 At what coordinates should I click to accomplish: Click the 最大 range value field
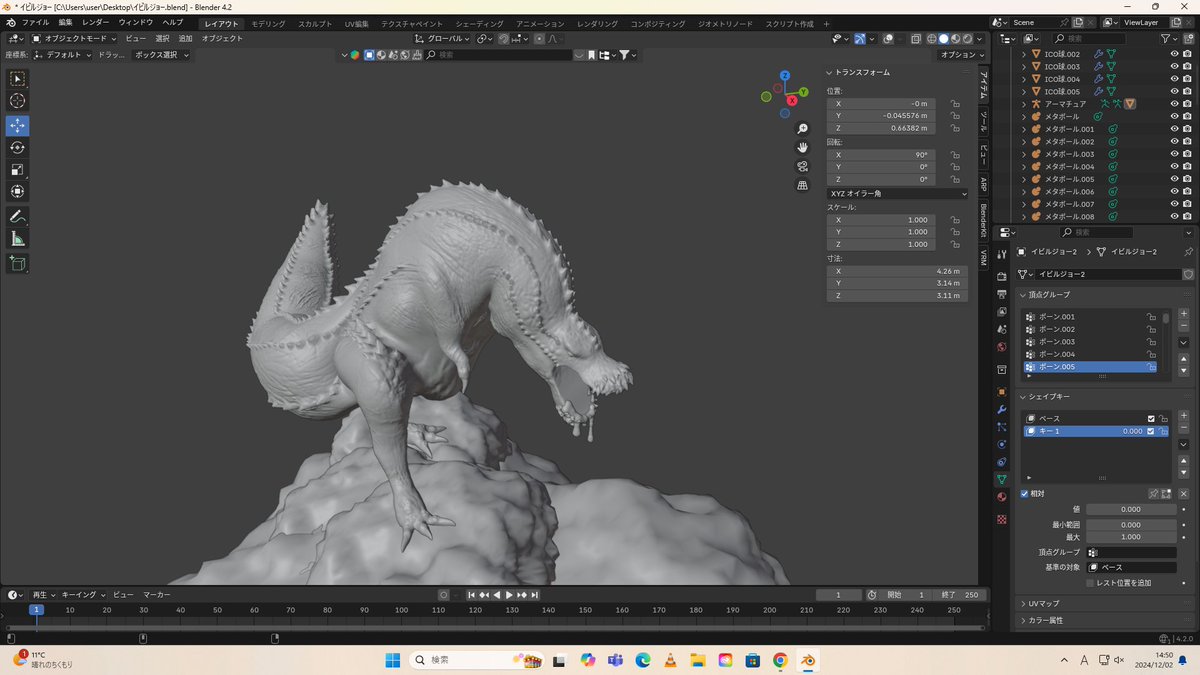point(1131,537)
